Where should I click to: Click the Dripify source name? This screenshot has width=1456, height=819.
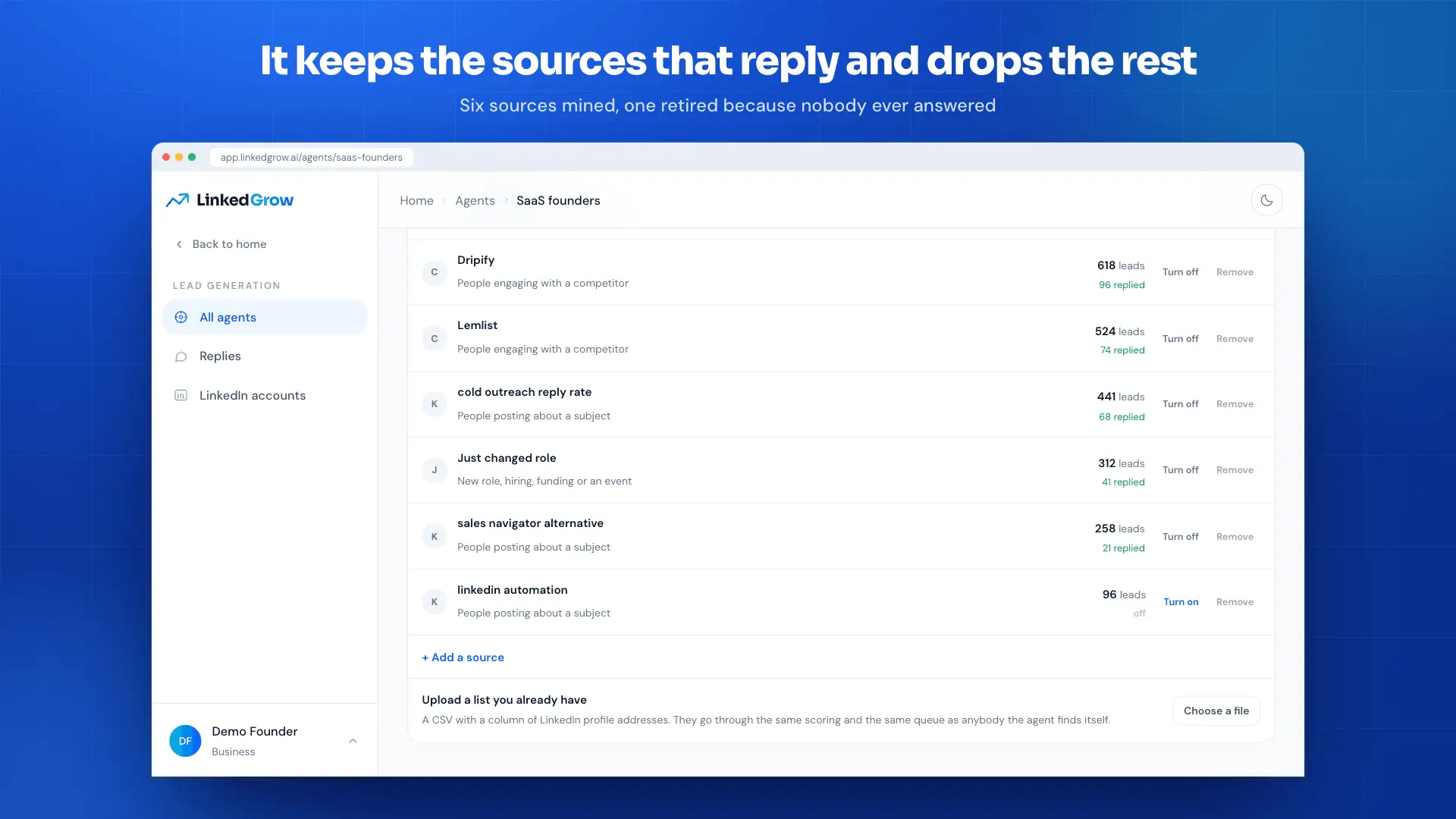(475, 260)
